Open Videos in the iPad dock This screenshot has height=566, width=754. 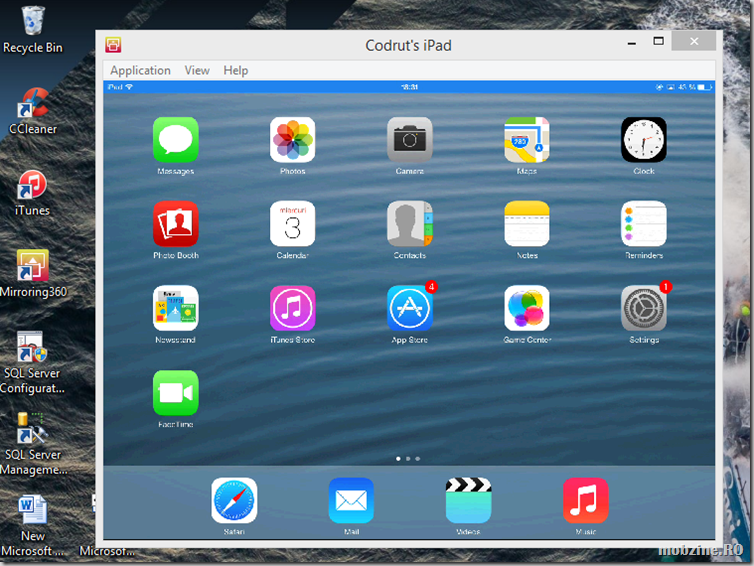point(468,501)
